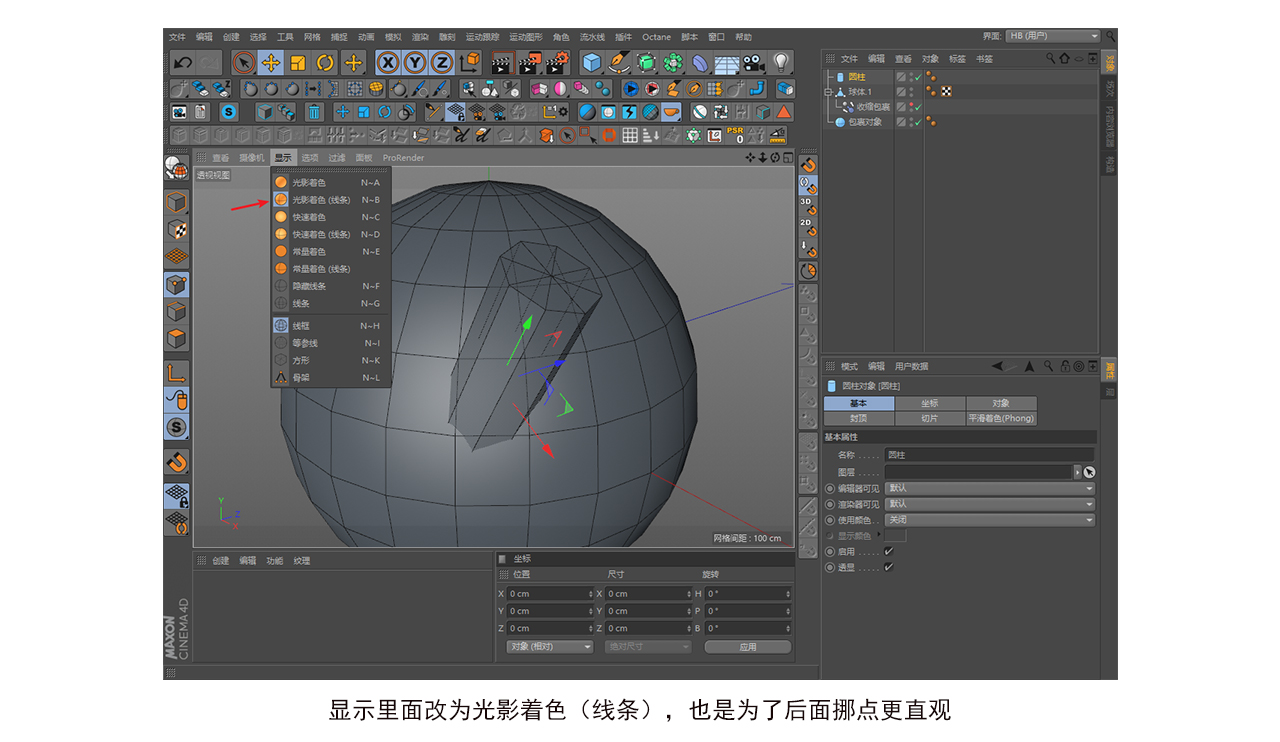Image resolution: width=1280 pixels, height=742 pixels.
Task: Toggle the green check for 收缩包裹
Action: point(917,107)
